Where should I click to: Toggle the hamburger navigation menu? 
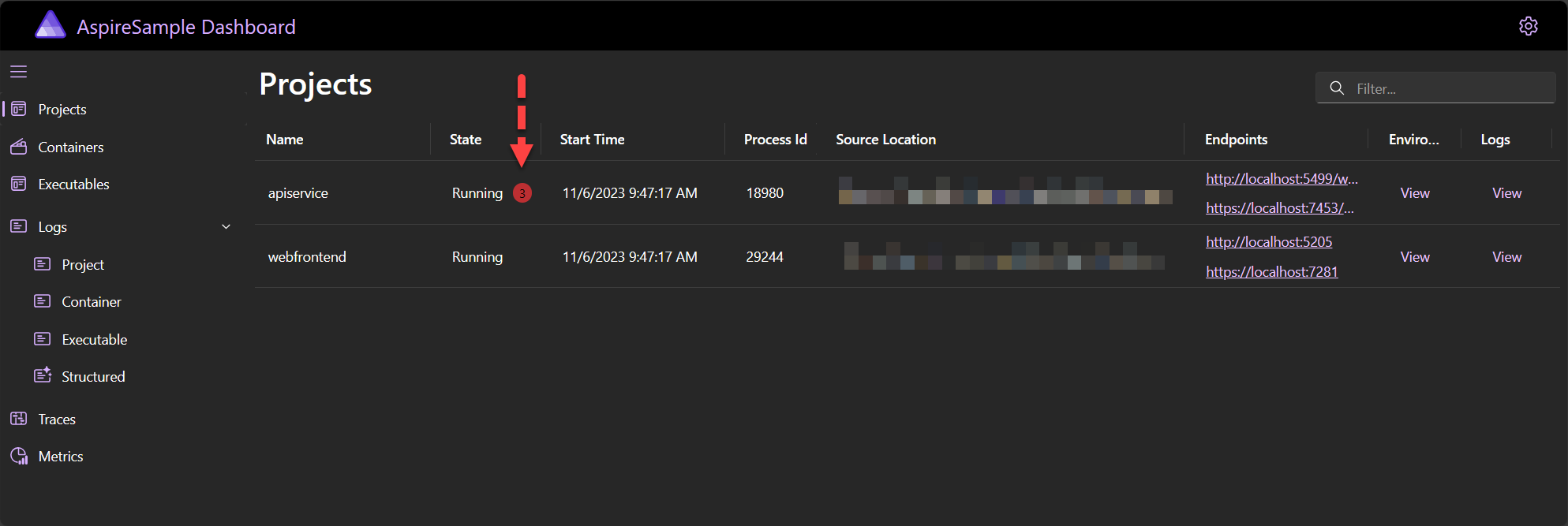pos(19,72)
